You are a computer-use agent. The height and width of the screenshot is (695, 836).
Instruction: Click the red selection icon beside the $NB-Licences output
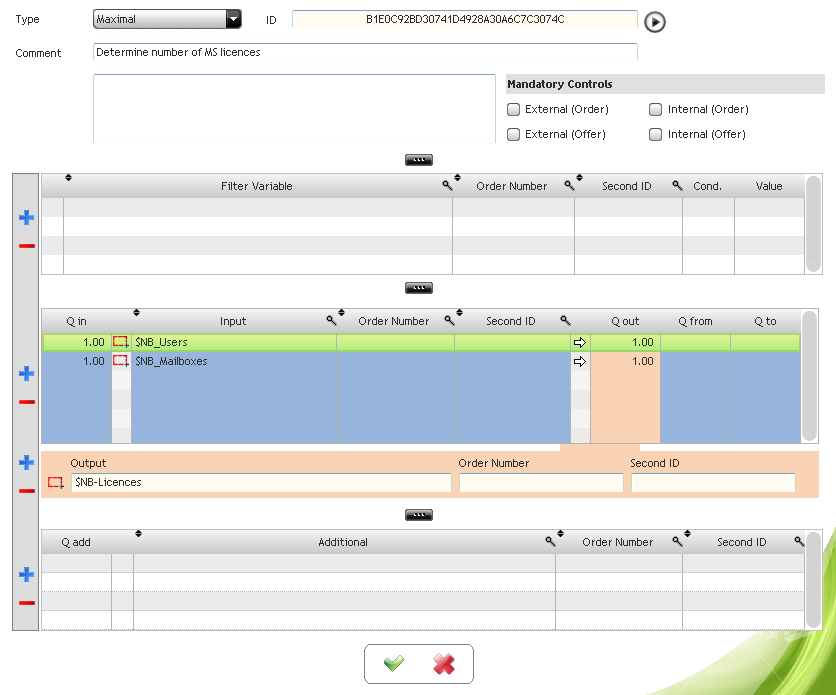click(55, 482)
